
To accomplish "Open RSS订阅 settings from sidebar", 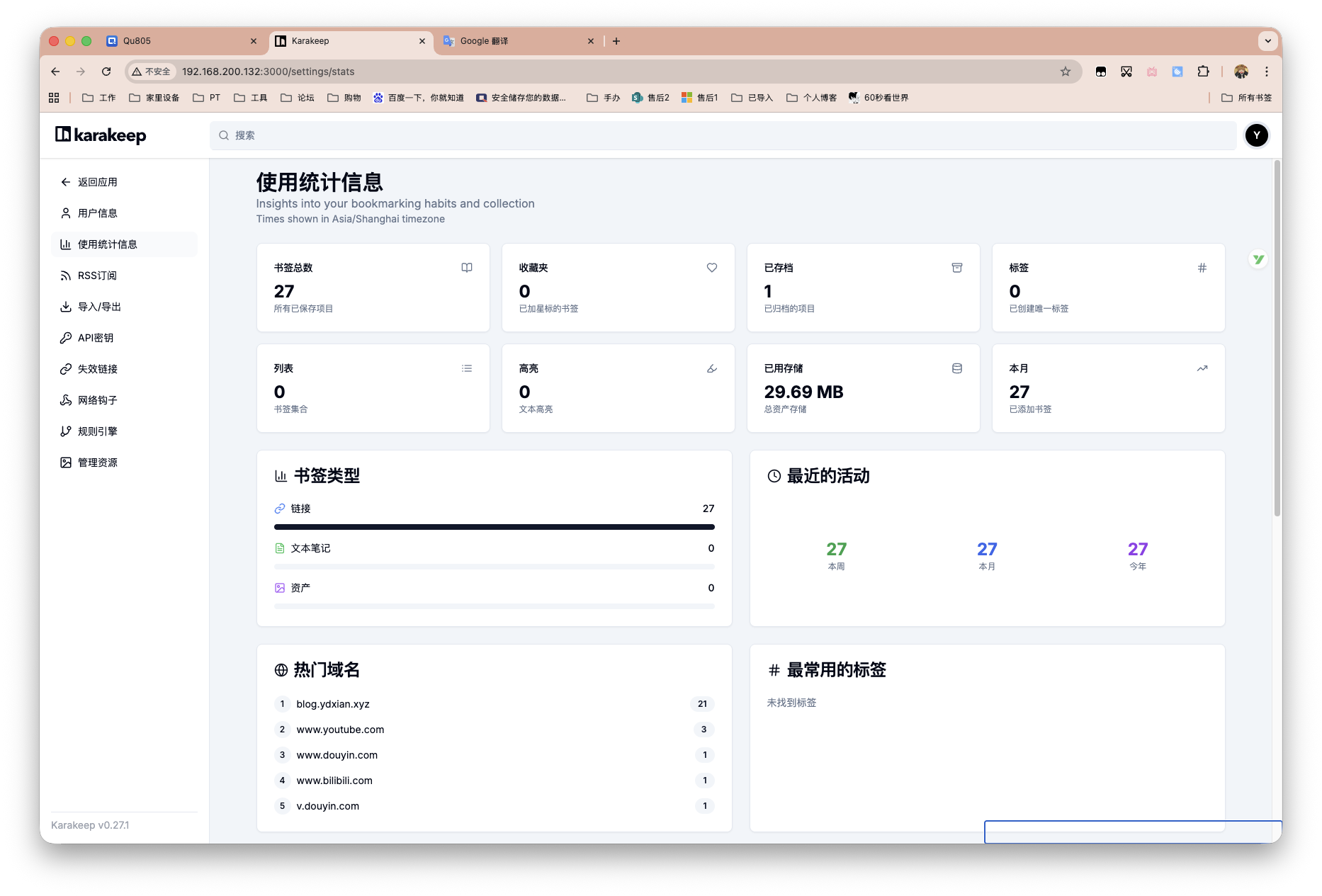I will (x=97, y=275).
